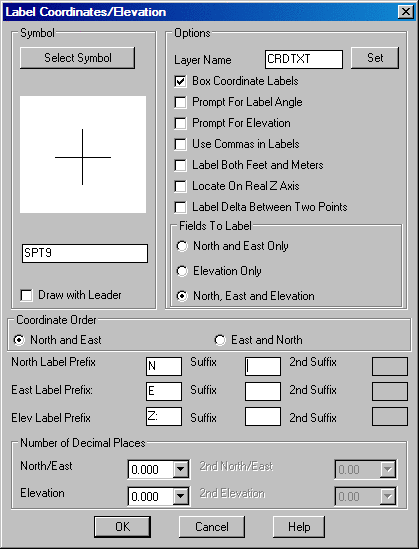Check Use Commas in Labels
The height and width of the screenshot is (549, 419).
point(180,144)
